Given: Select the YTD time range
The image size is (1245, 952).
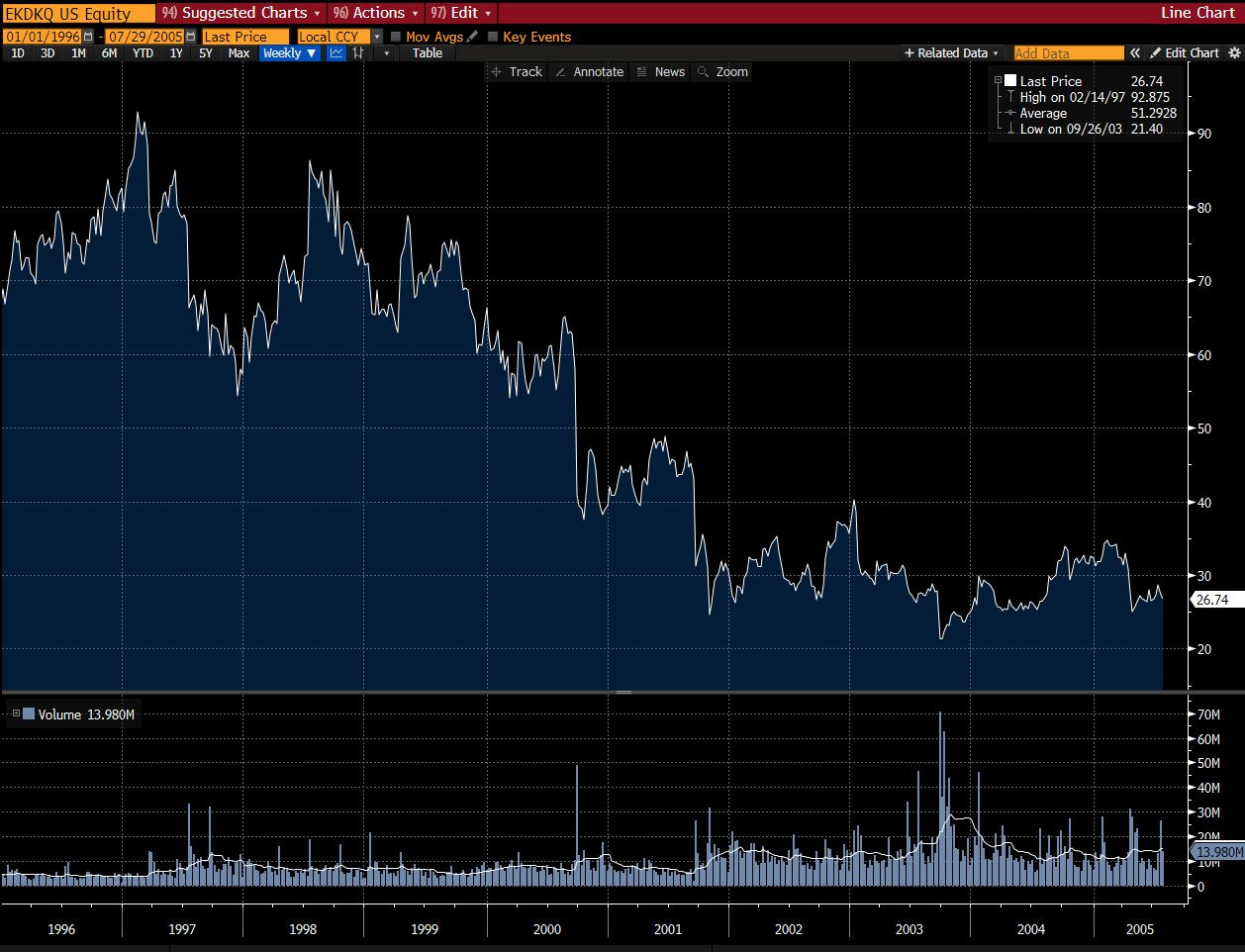Looking at the screenshot, I should [144, 53].
